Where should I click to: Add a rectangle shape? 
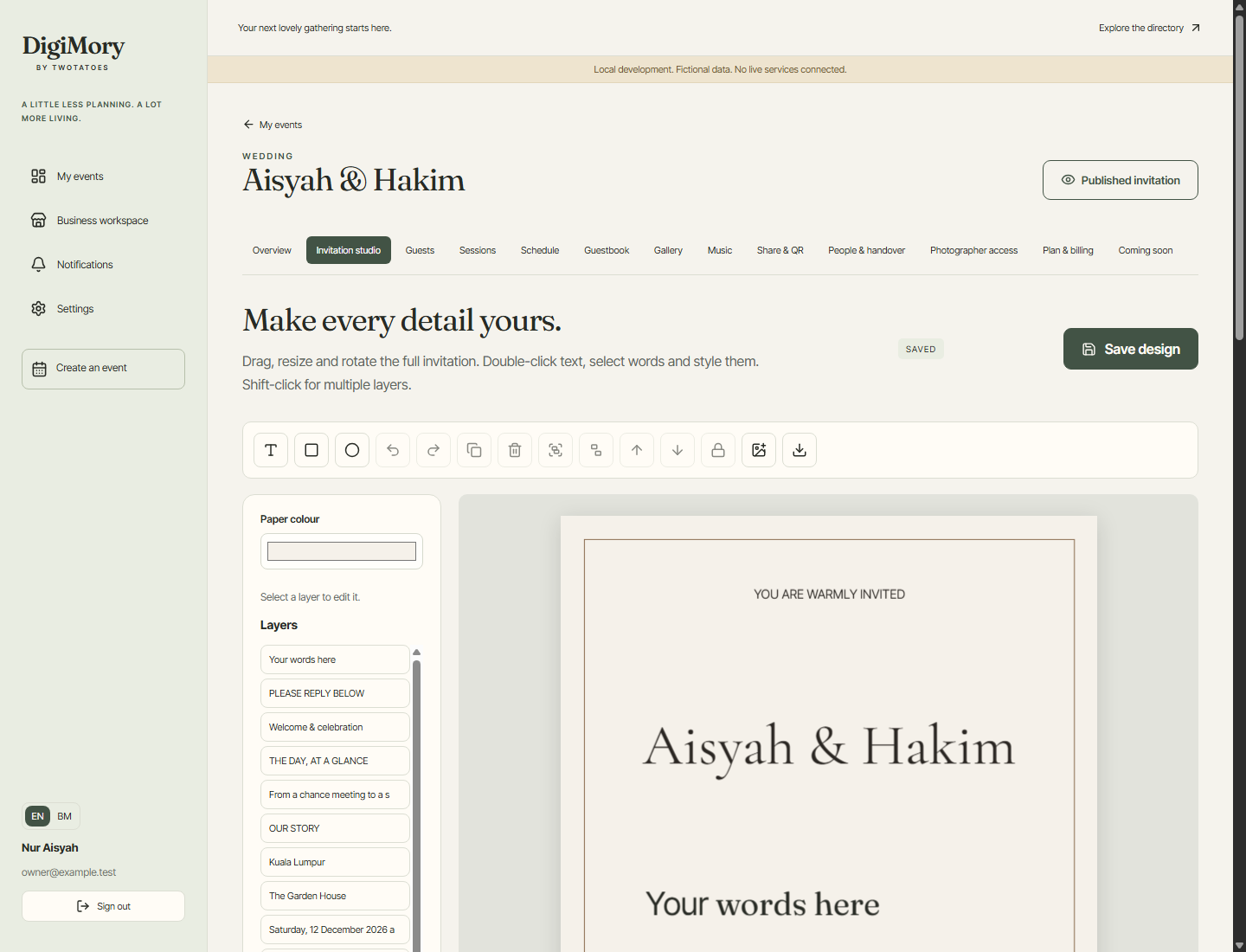(311, 450)
